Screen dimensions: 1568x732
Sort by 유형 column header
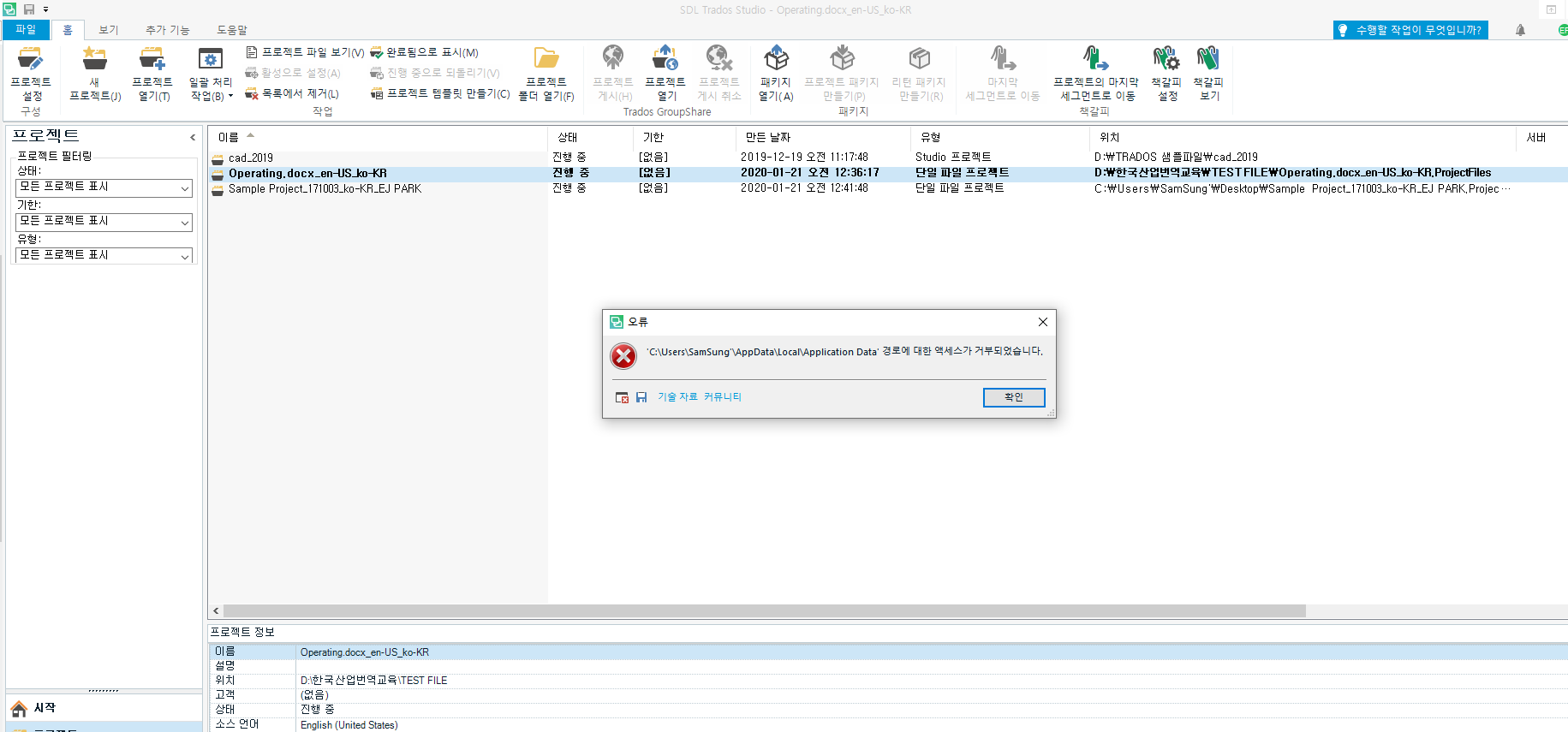tap(999, 137)
